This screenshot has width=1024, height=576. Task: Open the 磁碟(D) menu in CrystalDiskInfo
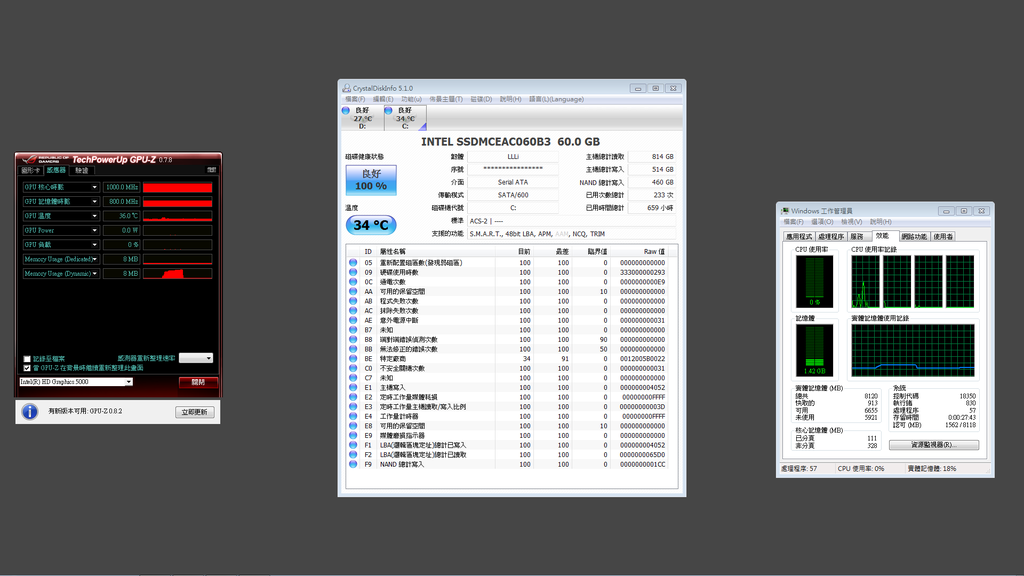pos(481,99)
